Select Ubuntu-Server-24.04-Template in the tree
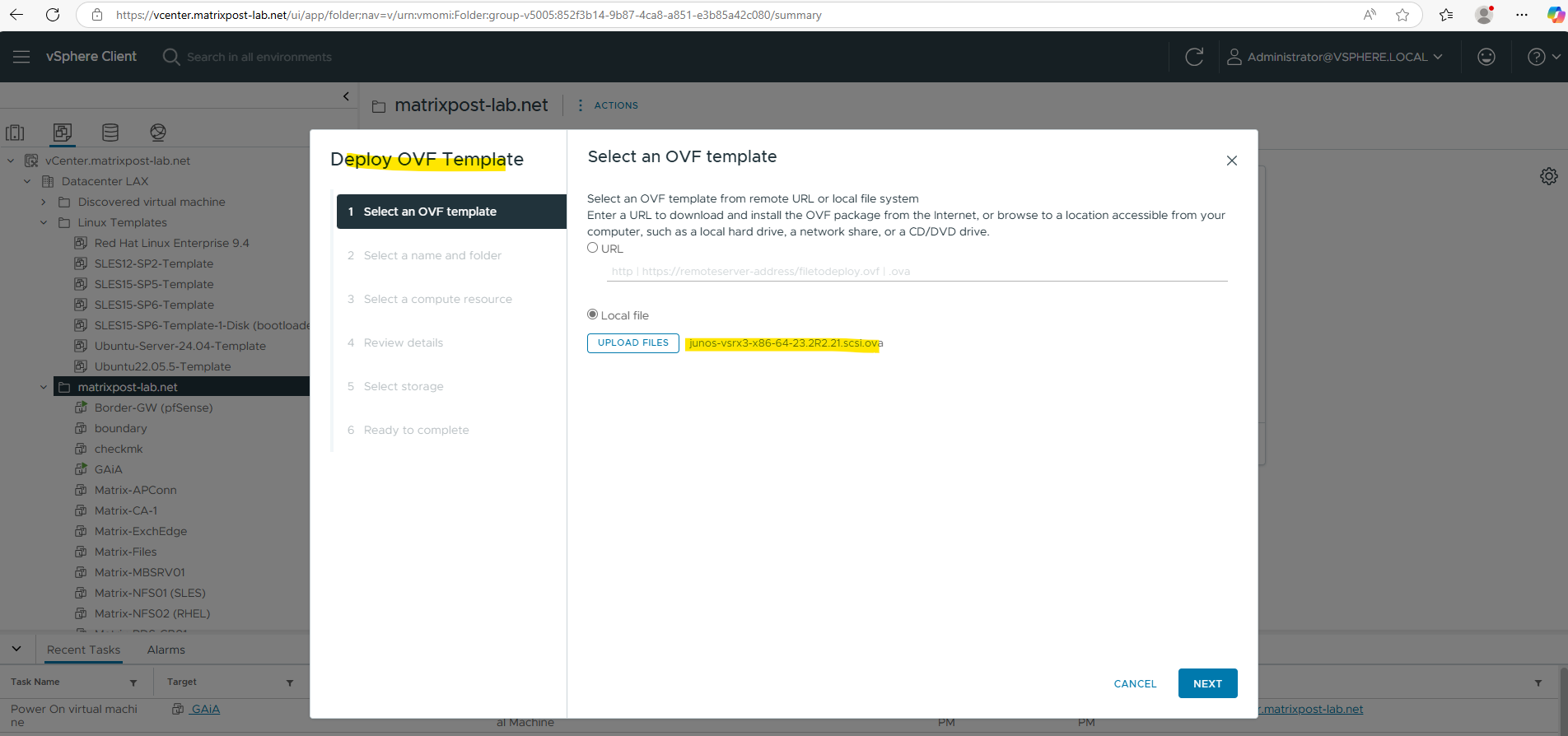1568x736 pixels. [x=180, y=346]
